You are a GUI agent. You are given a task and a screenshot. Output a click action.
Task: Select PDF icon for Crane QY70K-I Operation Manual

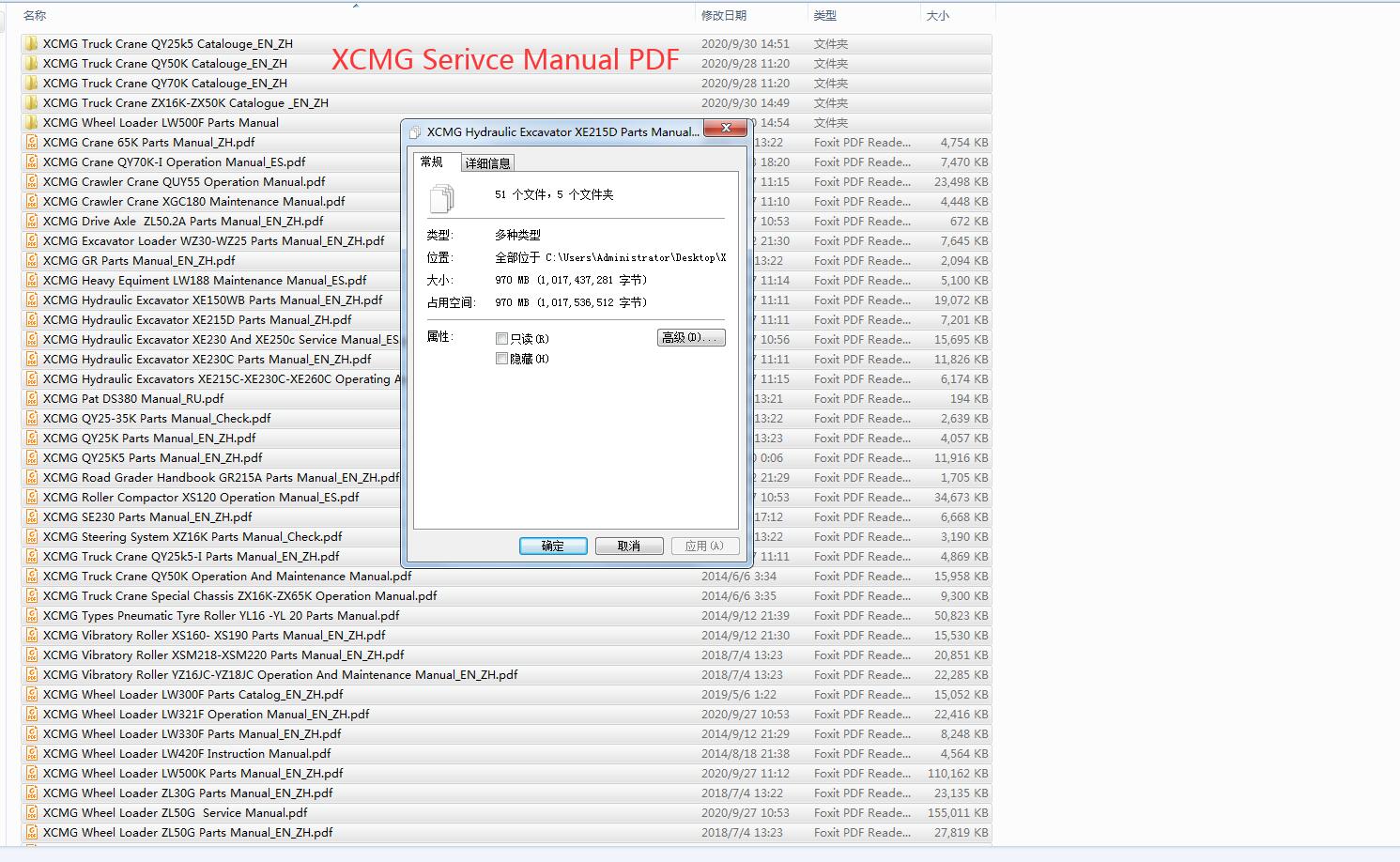pyautogui.click(x=32, y=162)
